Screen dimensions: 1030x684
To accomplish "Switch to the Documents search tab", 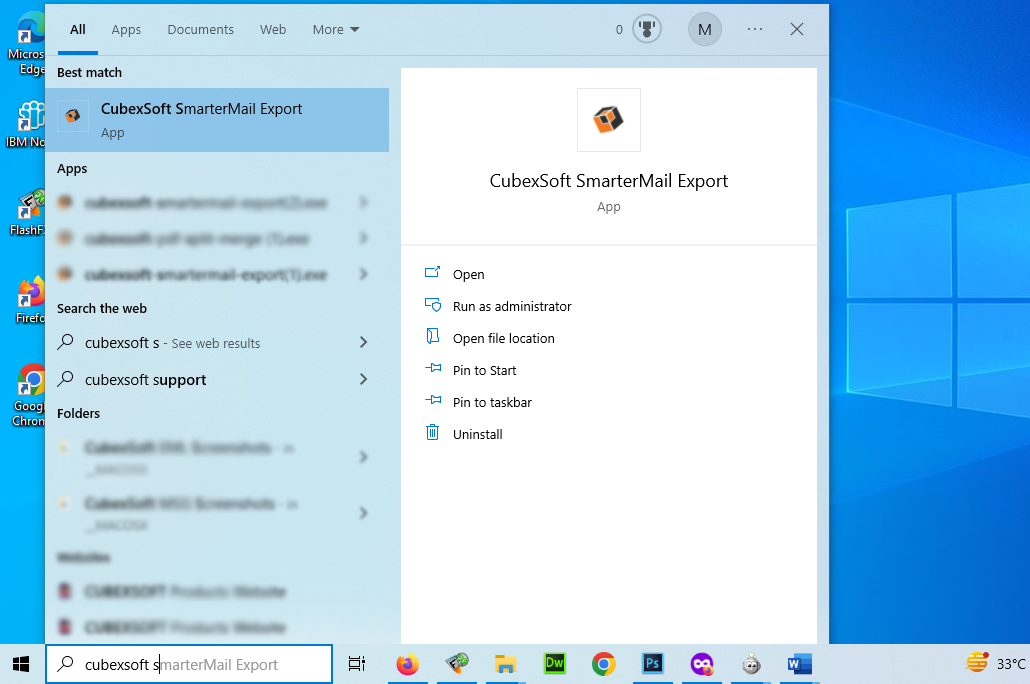I will point(200,30).
